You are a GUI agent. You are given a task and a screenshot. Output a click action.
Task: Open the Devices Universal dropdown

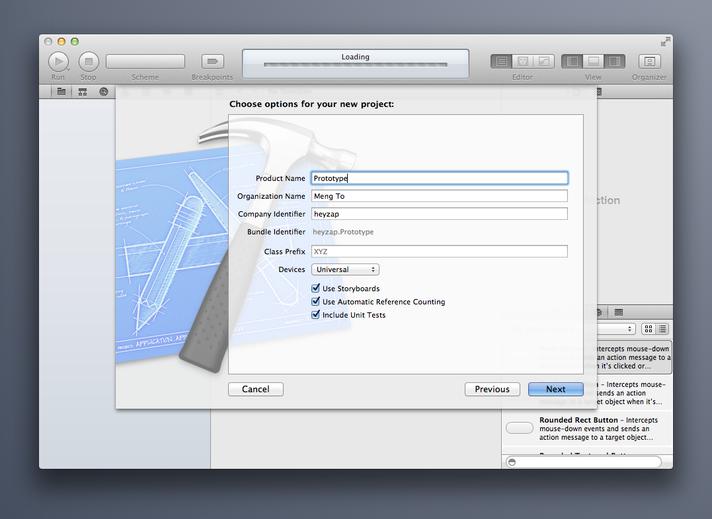345,269
